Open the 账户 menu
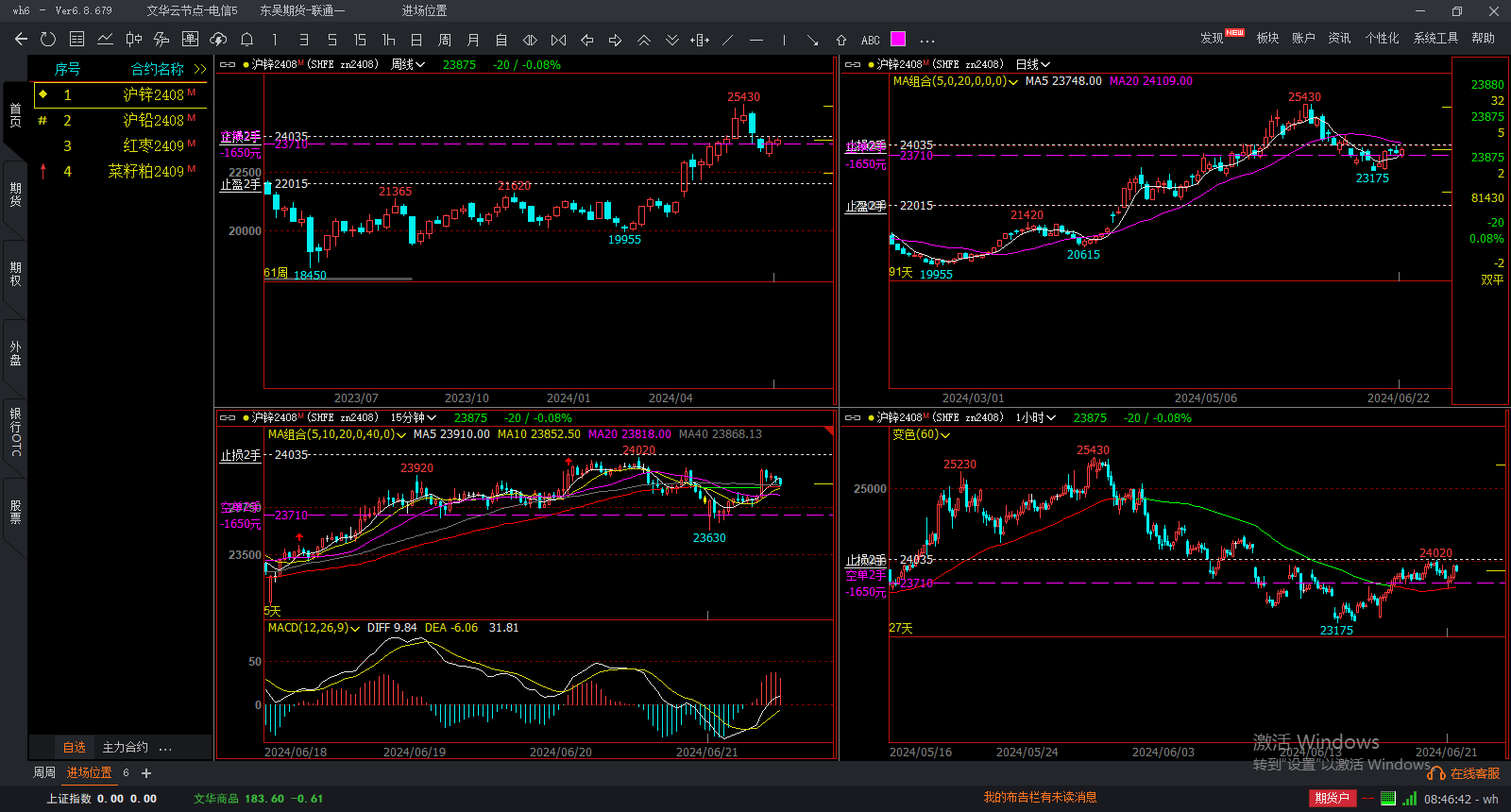1511x812 pixels. (1303, 38)
